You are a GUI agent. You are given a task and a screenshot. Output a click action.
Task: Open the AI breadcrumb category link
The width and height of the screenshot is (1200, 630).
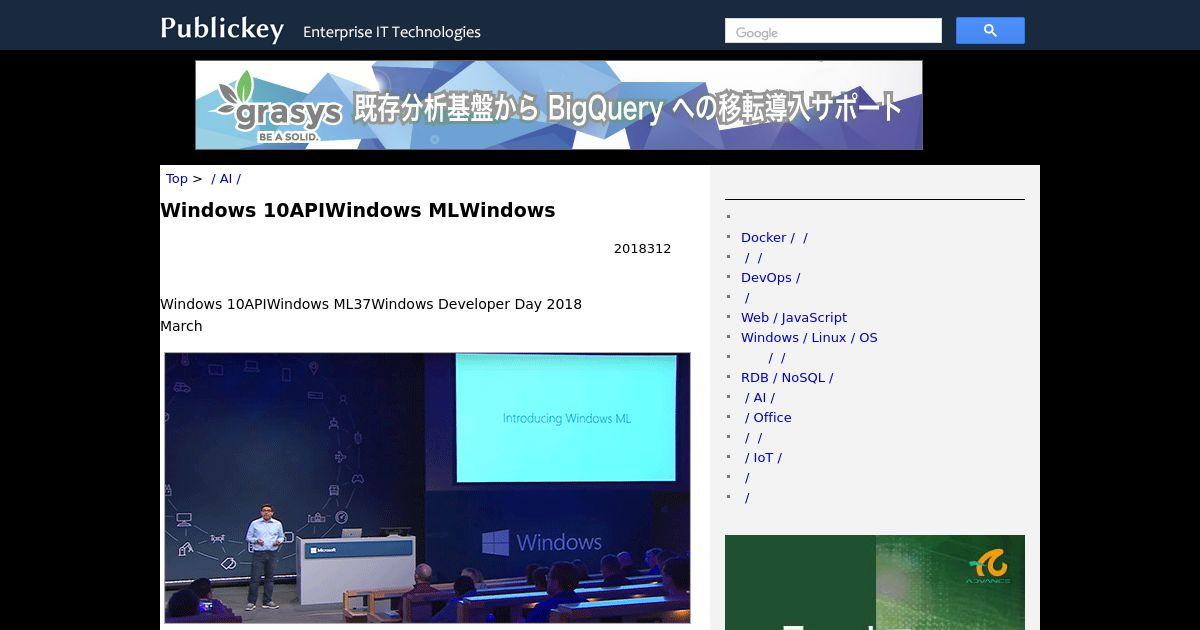(x=226, y=179)
